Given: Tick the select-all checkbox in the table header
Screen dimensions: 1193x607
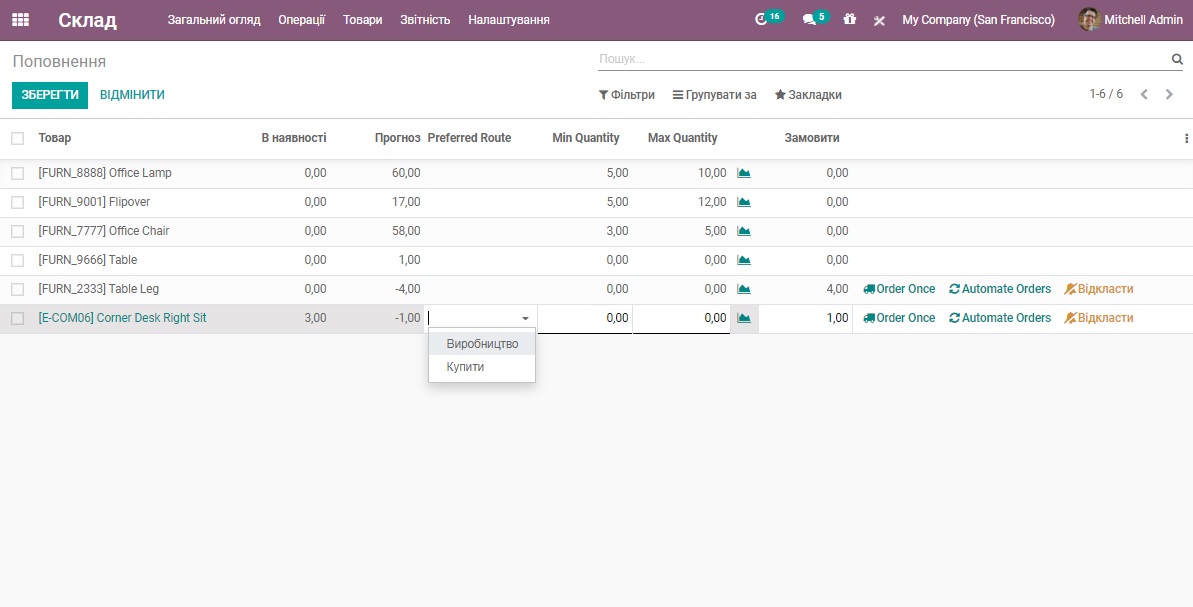Looking at the screenshot, I should pyautogui.click(x=18, y=138).
